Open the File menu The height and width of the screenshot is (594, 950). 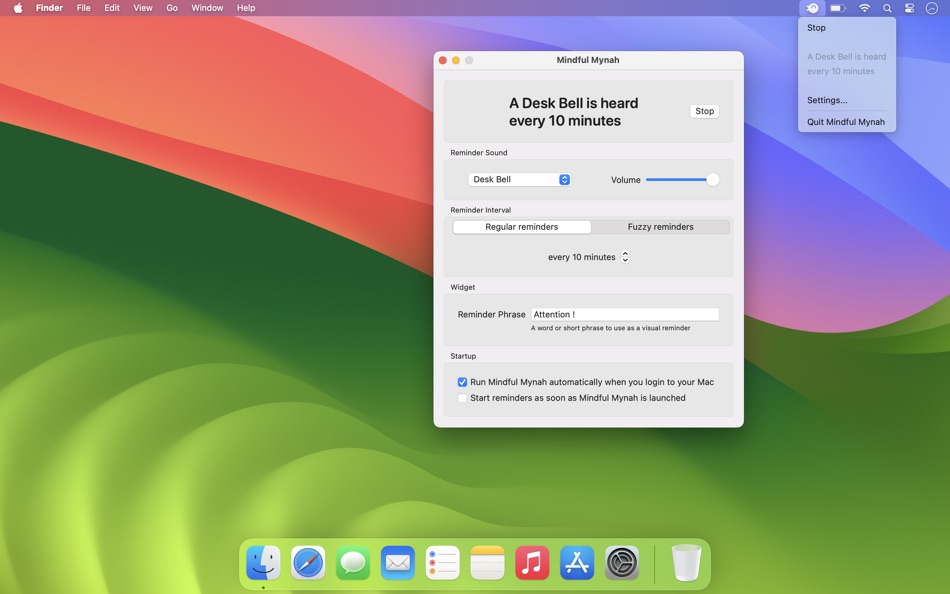[84, 8]
